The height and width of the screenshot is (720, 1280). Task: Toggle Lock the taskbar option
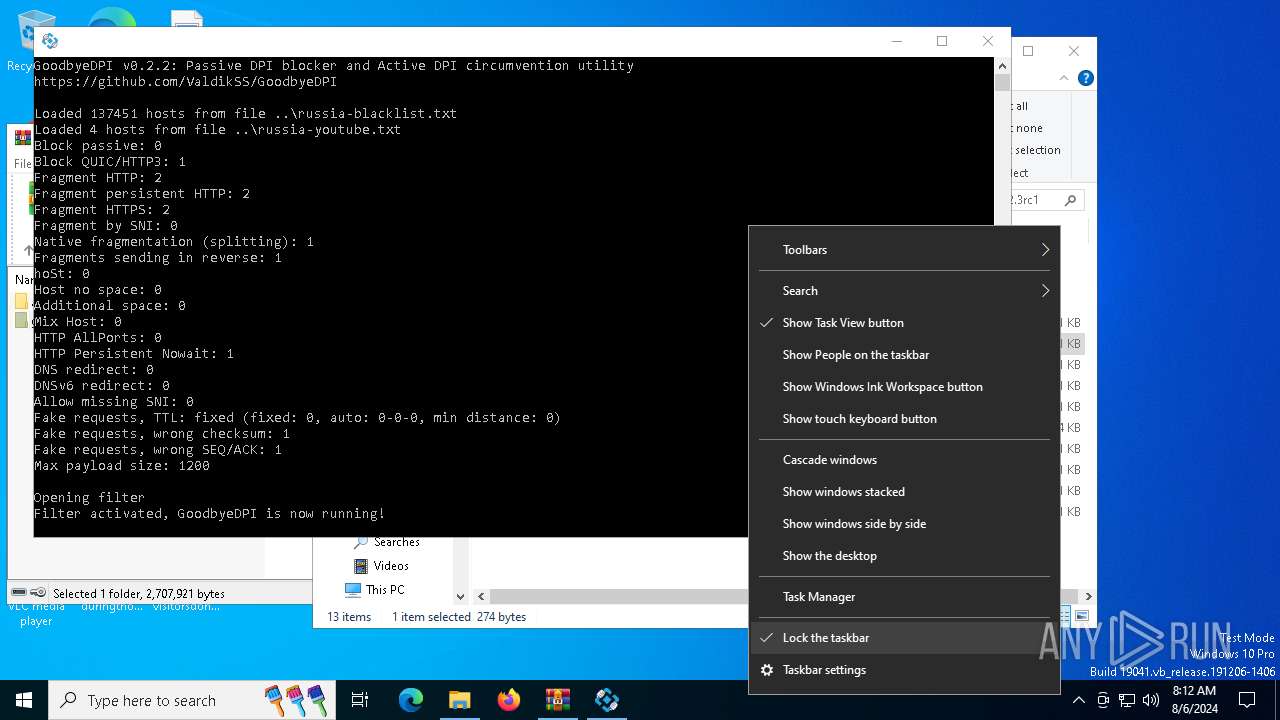click(904, 638)
